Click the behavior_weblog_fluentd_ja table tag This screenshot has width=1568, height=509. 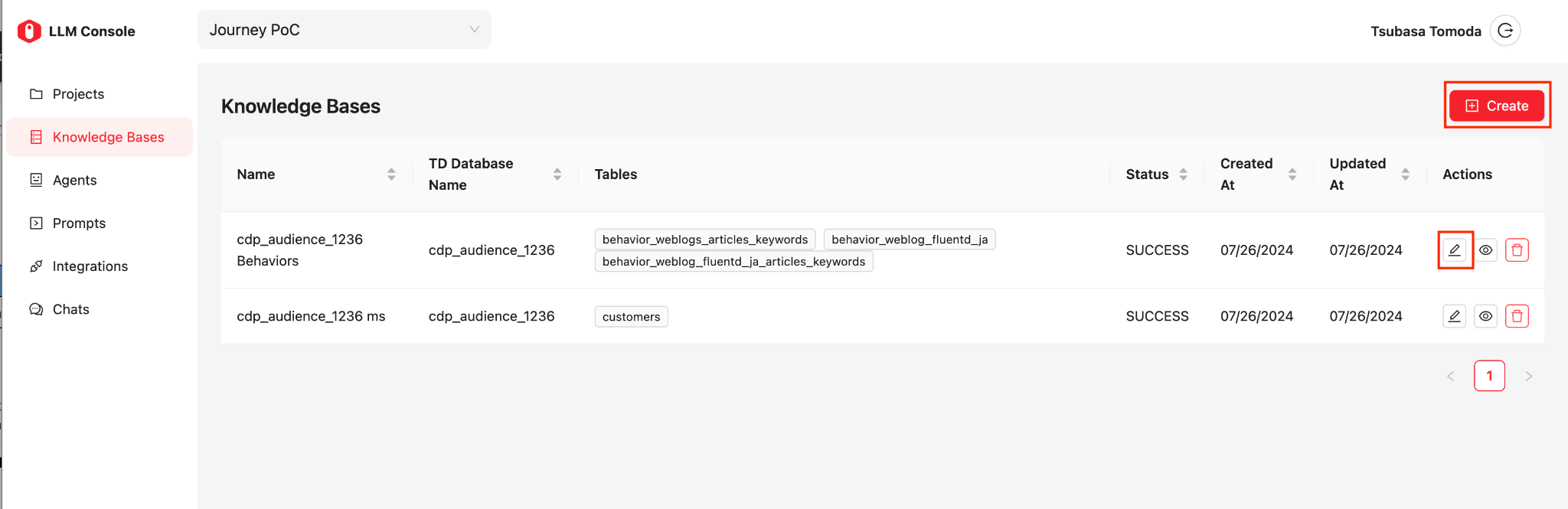910,240
